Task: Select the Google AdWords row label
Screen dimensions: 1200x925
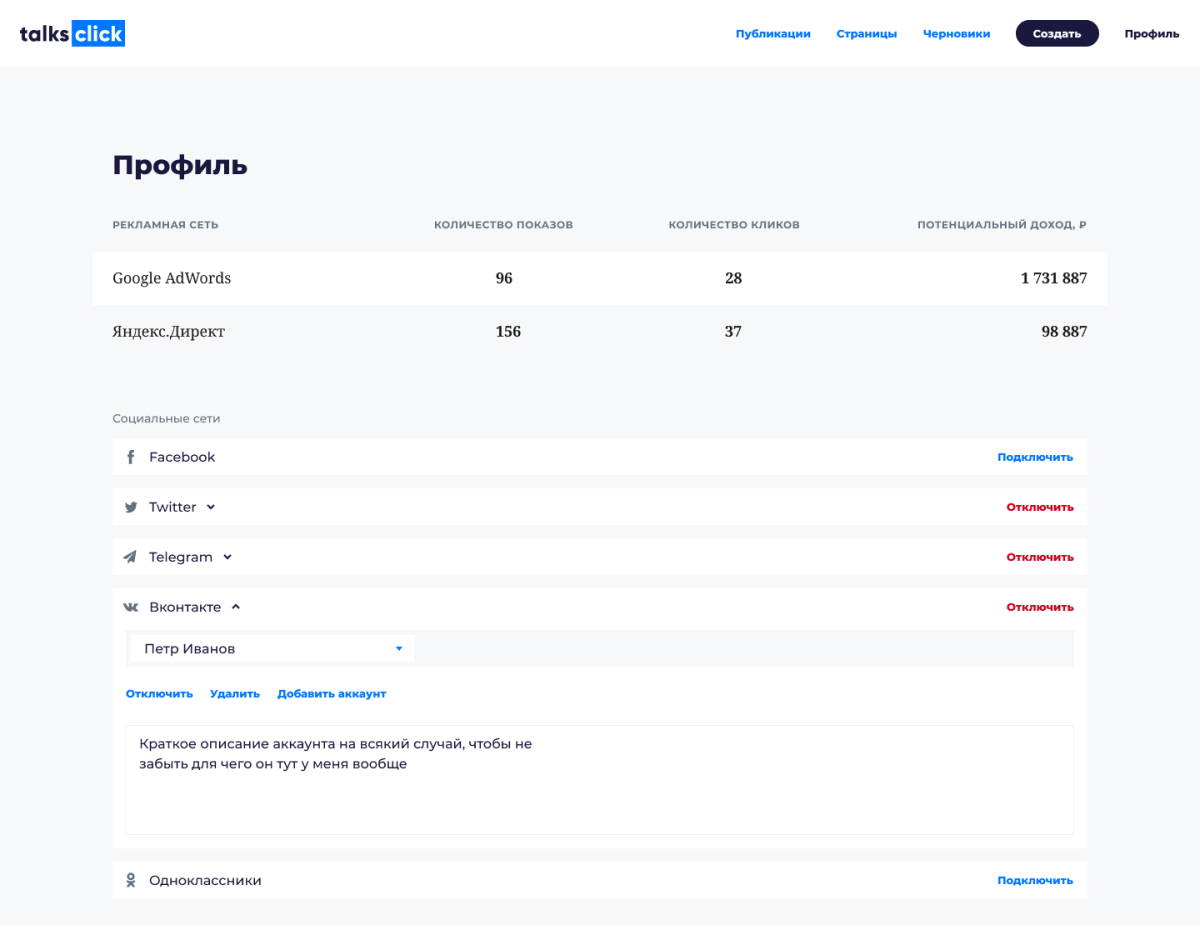Action: point(172,278)
